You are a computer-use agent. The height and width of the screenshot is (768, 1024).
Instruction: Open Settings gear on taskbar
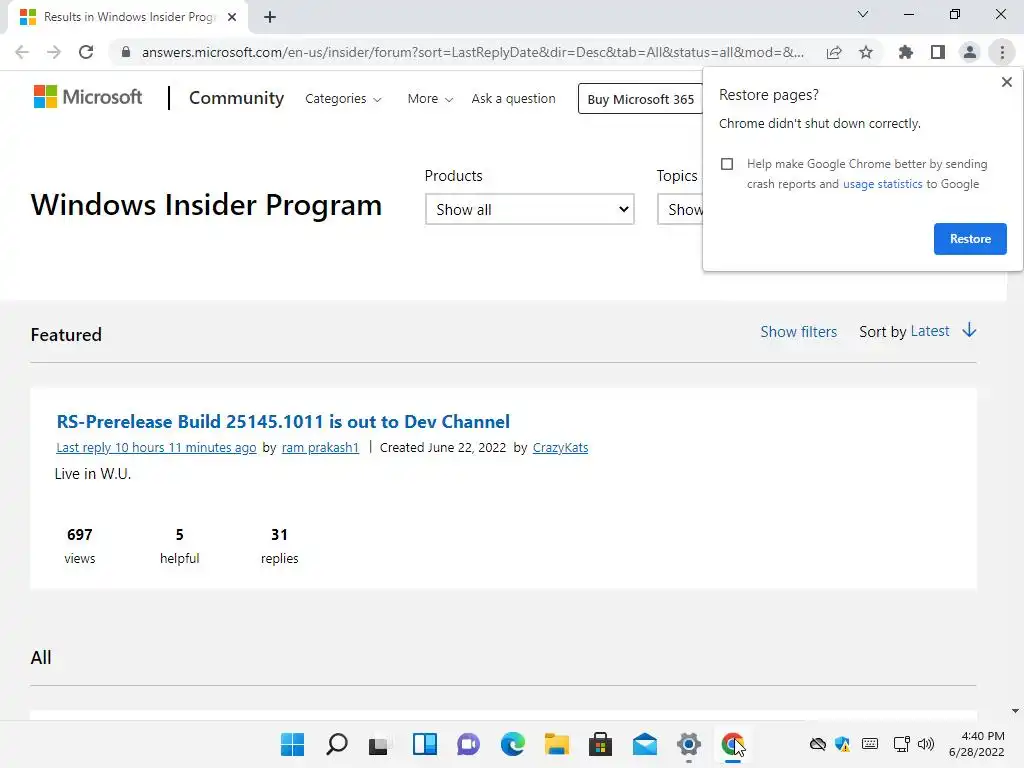pos(688,744)
